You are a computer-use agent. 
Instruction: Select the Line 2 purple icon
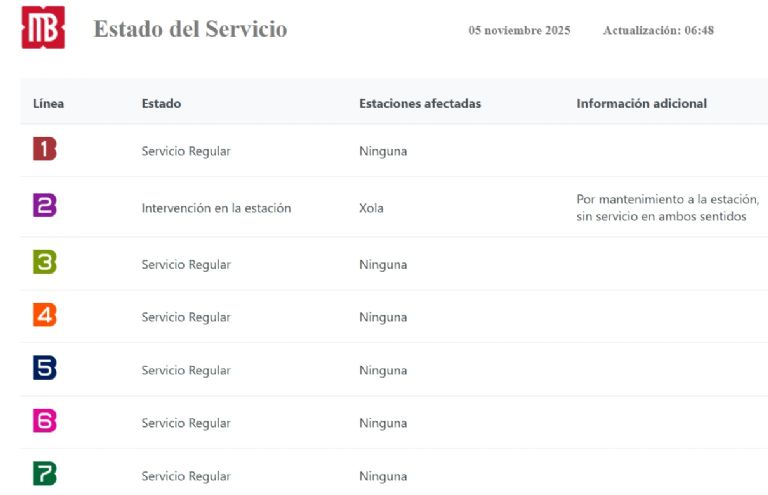(44, 206)
